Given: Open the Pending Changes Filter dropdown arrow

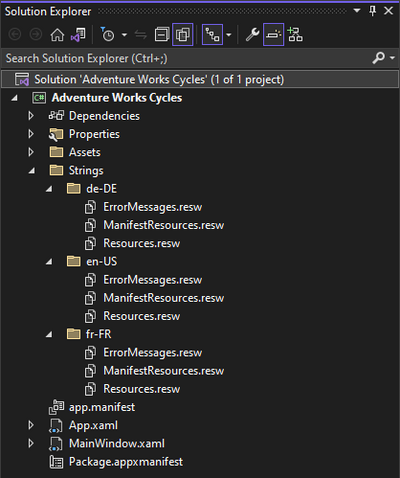Looking at the screenshot, I should tap(124, 34).
